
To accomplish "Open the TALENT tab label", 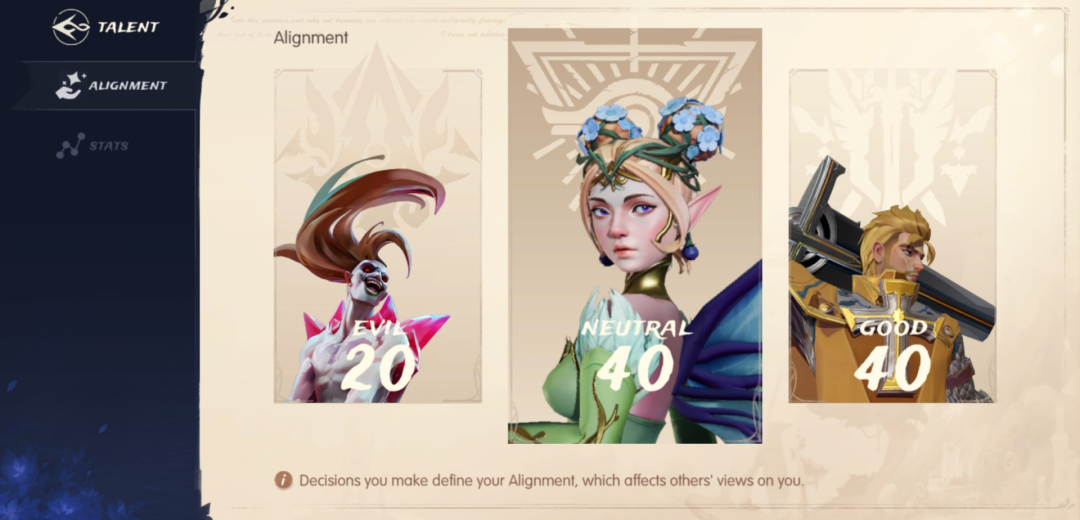I will (128, 28).
